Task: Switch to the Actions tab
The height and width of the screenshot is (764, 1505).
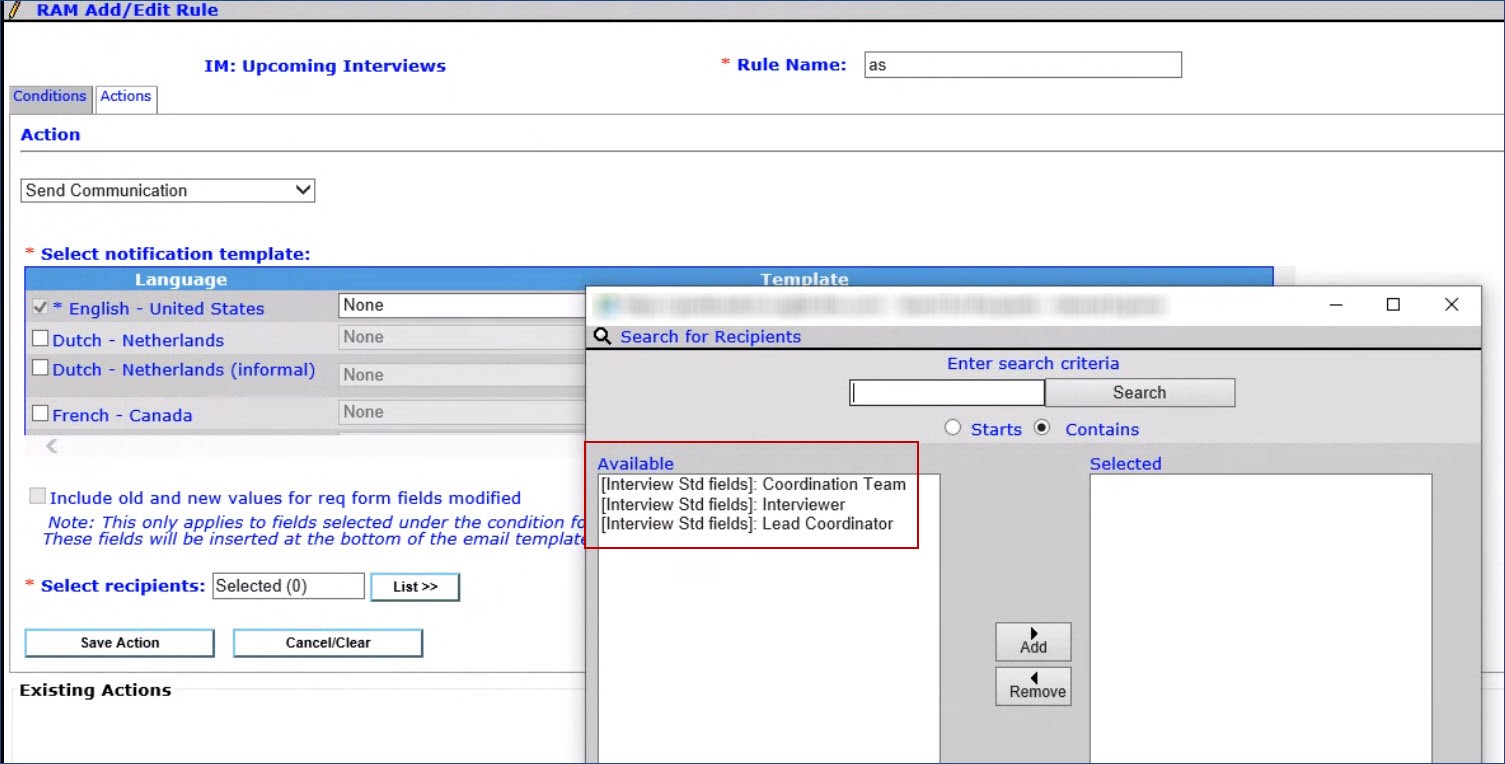Action: 126,97
